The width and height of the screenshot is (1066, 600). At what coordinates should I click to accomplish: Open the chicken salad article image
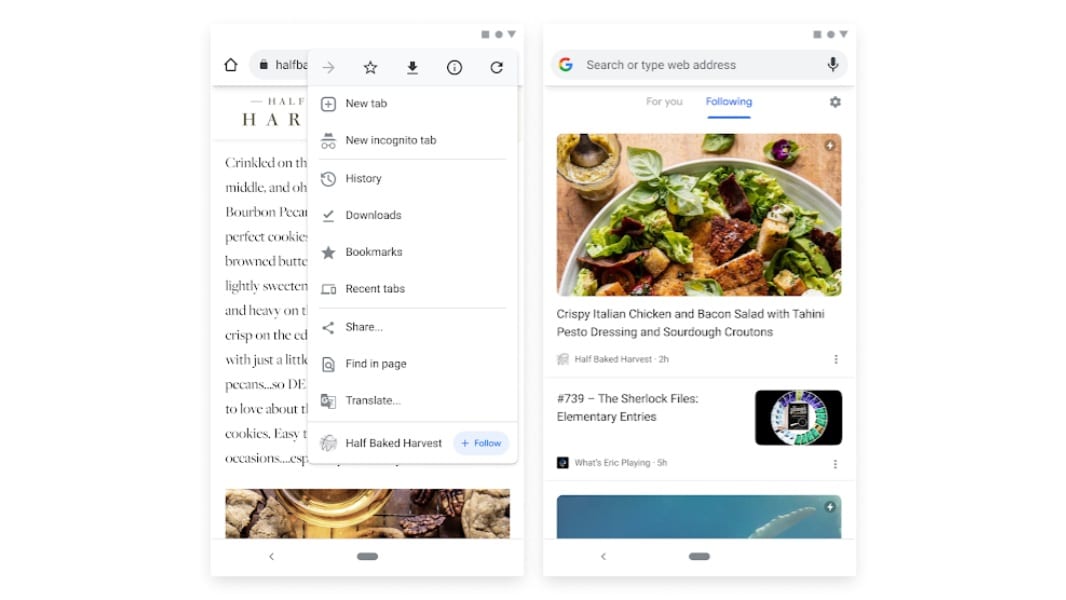(x=699, y=215)
